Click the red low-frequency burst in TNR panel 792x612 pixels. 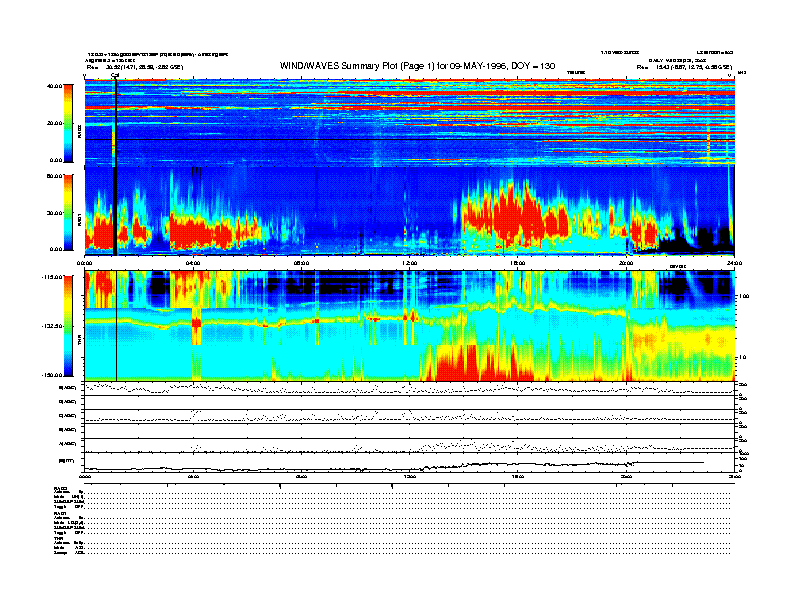[x=457, y=363]
